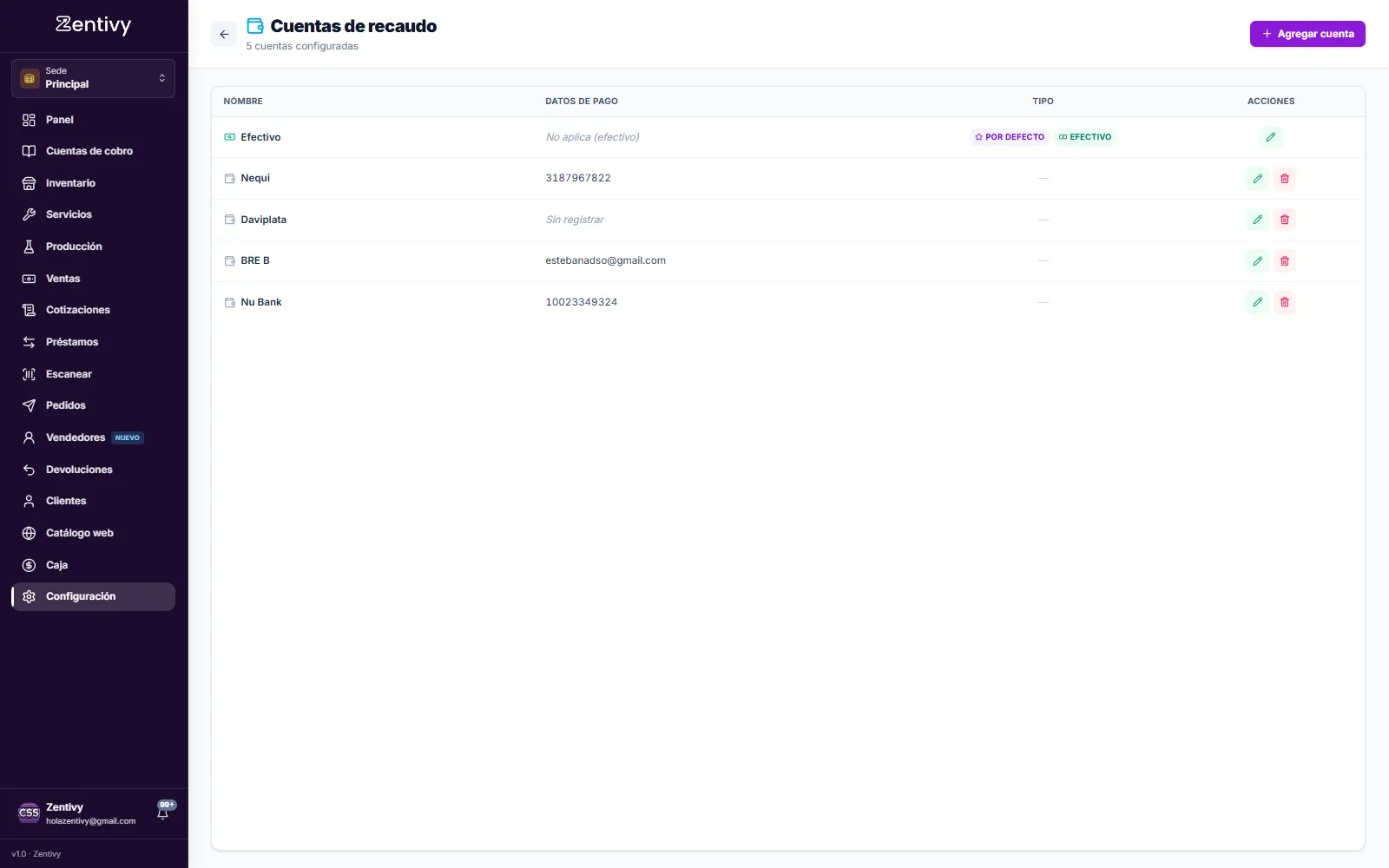Delete the BRE B account
Screen dimensions: 1389x868
coord(1285,261)
